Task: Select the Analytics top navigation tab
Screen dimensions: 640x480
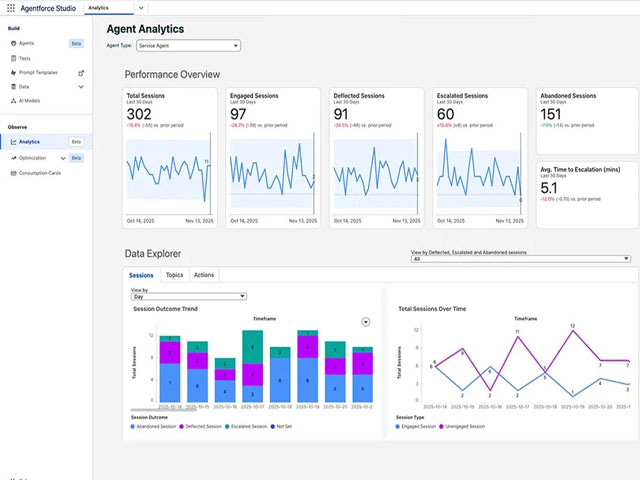Action: 109,8
